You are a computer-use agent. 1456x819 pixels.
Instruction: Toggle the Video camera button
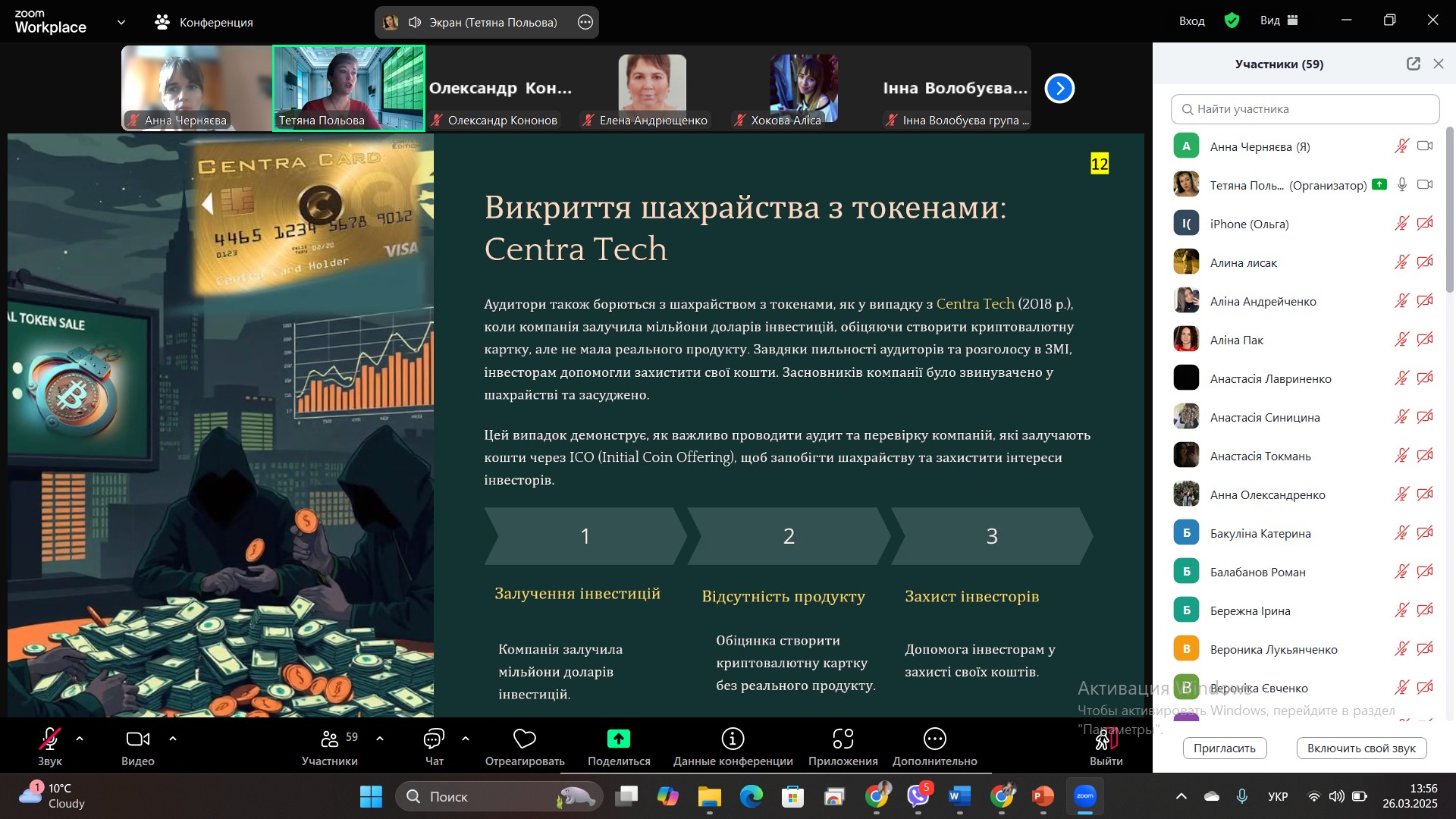tap(137, 739)
